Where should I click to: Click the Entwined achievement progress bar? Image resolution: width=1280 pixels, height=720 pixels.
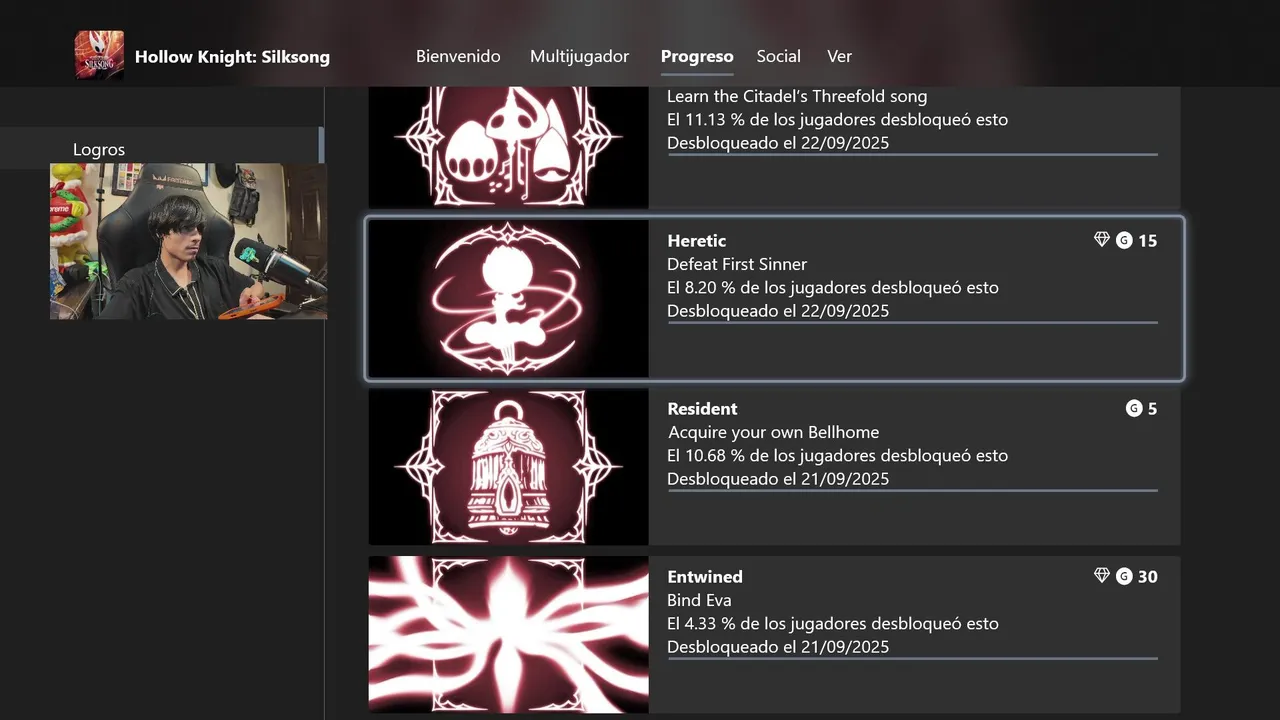912,658
